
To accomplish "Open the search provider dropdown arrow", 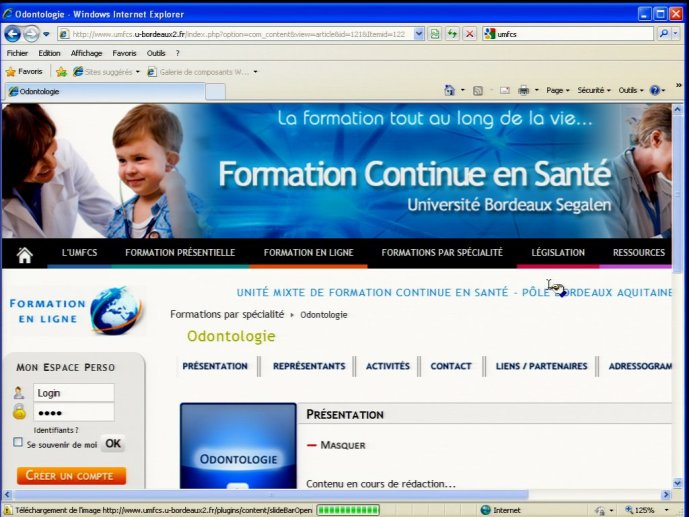I will (676, 33).
